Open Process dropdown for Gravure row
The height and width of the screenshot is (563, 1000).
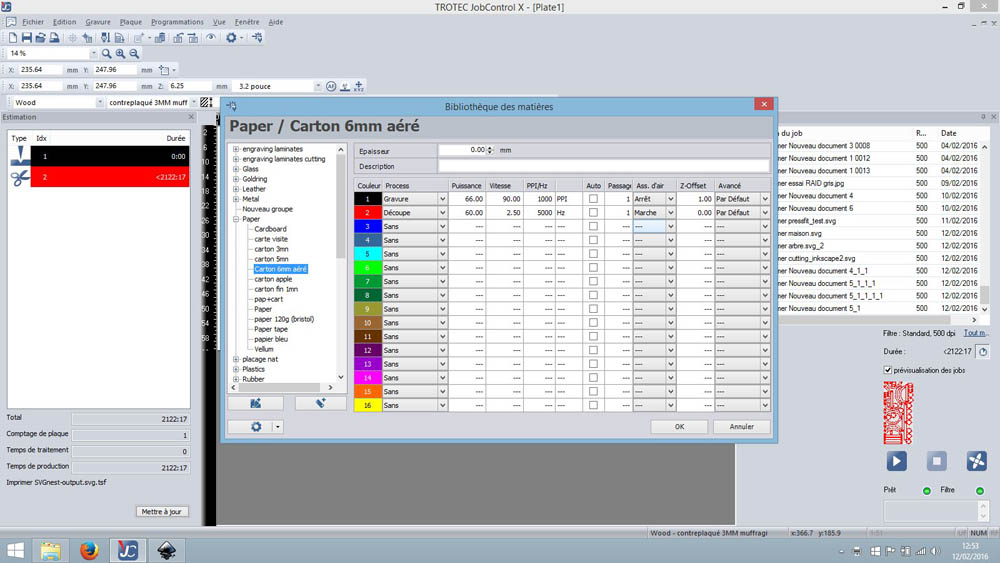[x=442, y=199]
